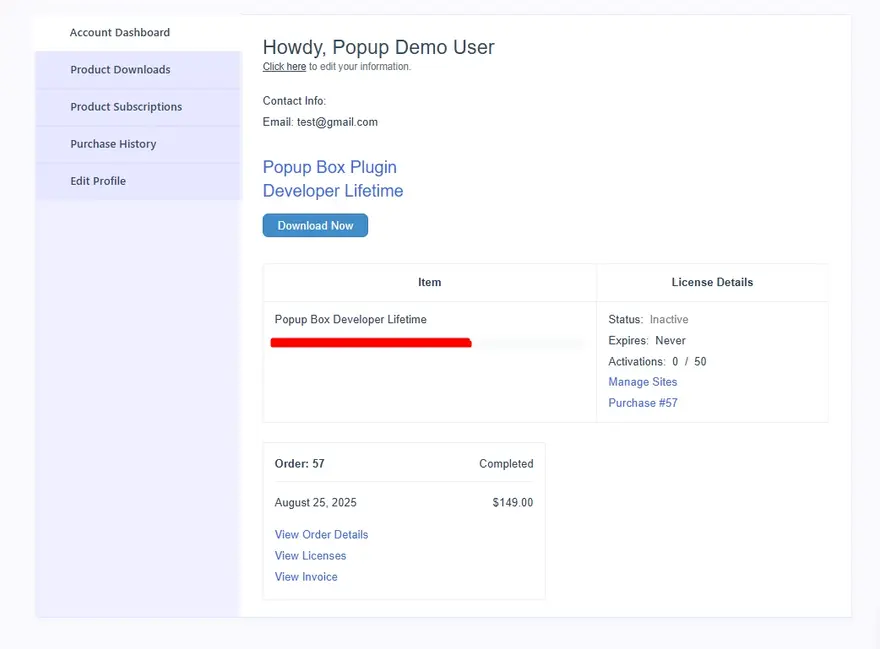Click the Popup Box Developer Lifetime item name
The width and height of the screenshot is (880, 649).
point(350,320)
